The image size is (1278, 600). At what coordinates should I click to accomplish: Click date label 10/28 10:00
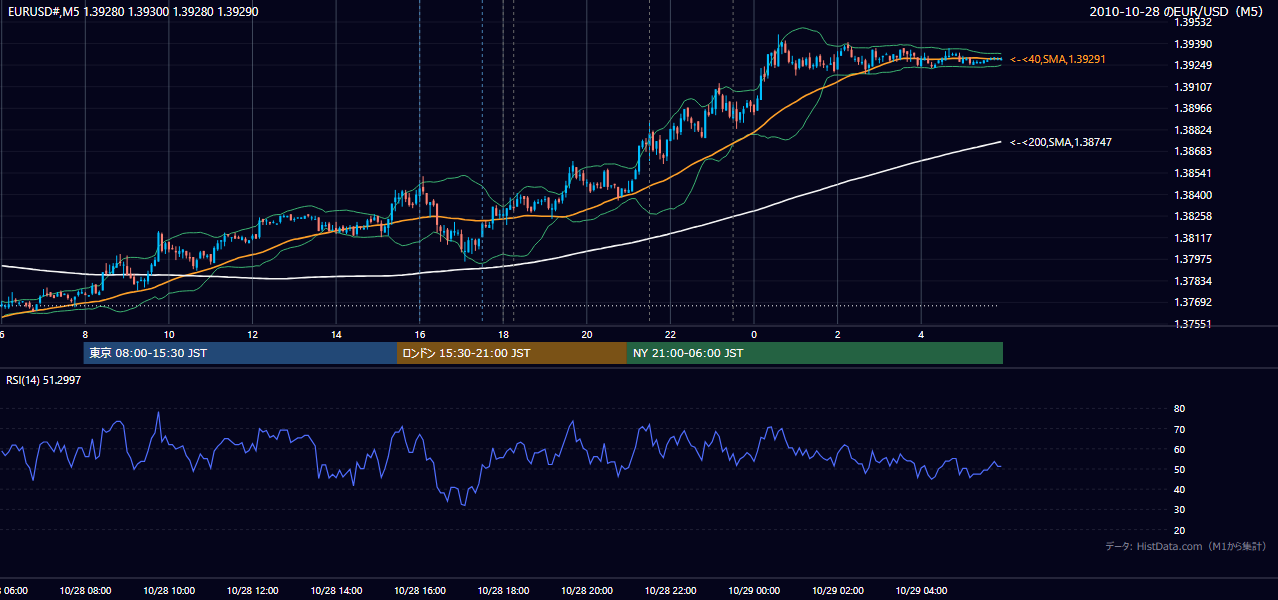[x=169, y=591]
